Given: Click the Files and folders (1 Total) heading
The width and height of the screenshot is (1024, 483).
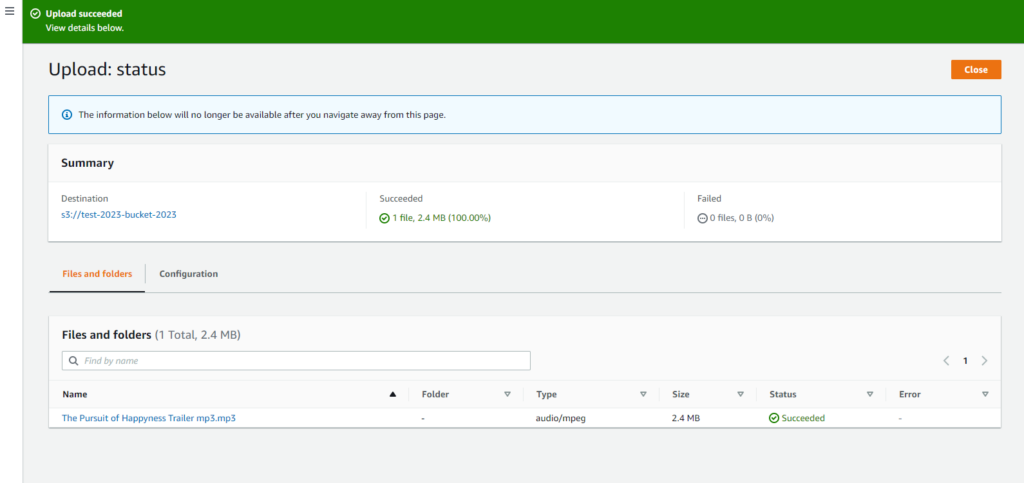Looking at the screenshot, I should [152, 335].
